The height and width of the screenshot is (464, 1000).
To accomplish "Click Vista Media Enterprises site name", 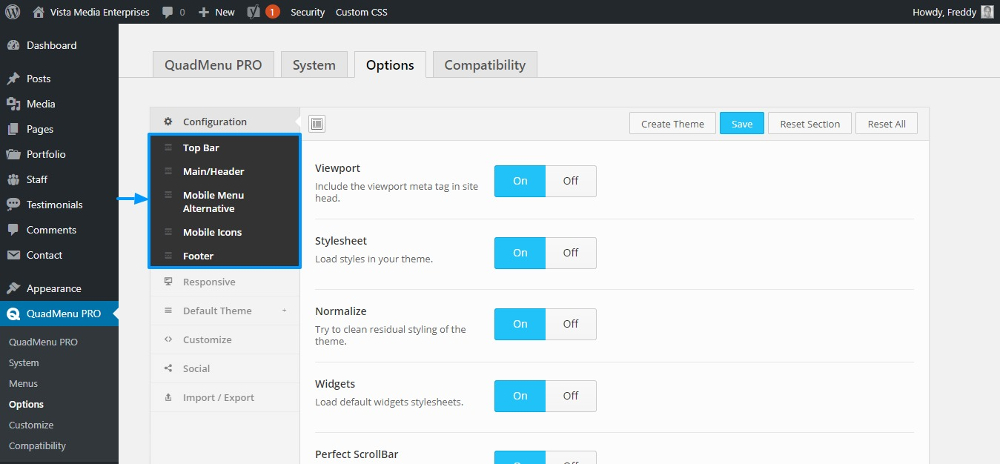I will point(99,12).
